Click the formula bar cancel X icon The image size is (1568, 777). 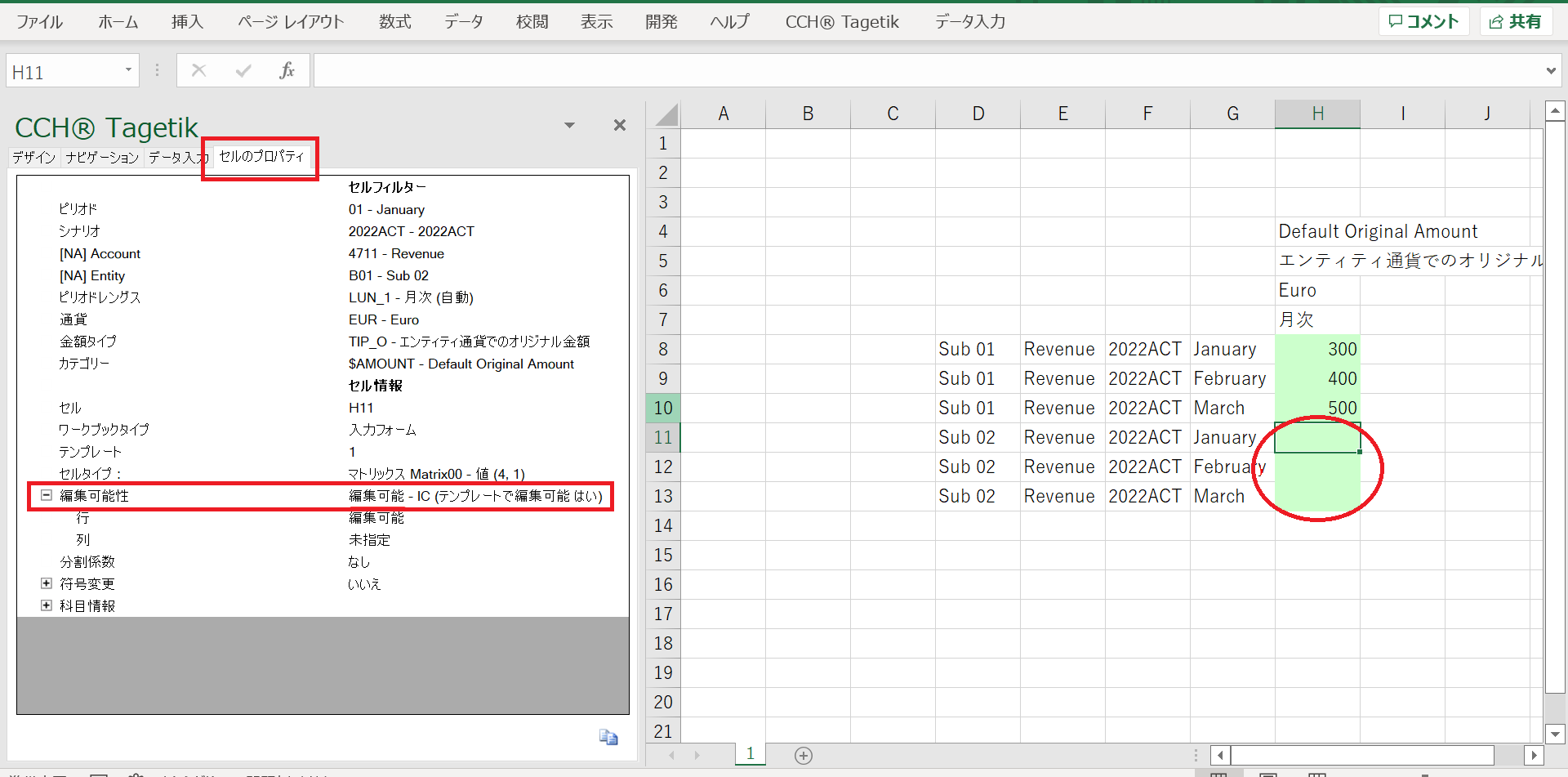pyautogui.click(x=198, y=71)
